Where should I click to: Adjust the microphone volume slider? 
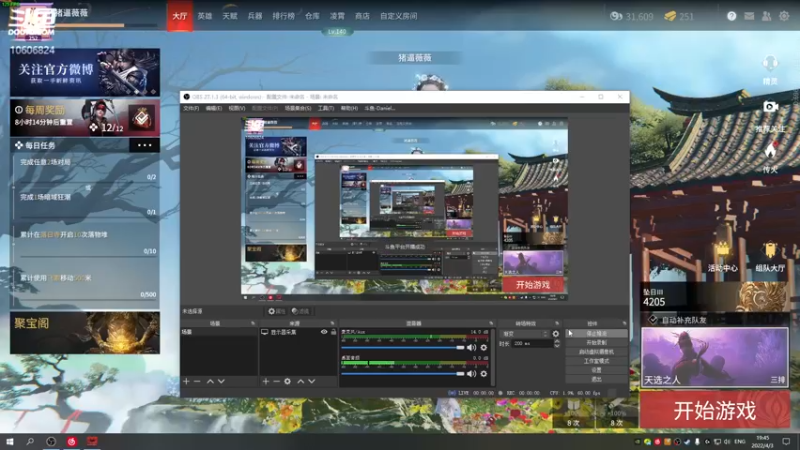[x=403, y=347]
